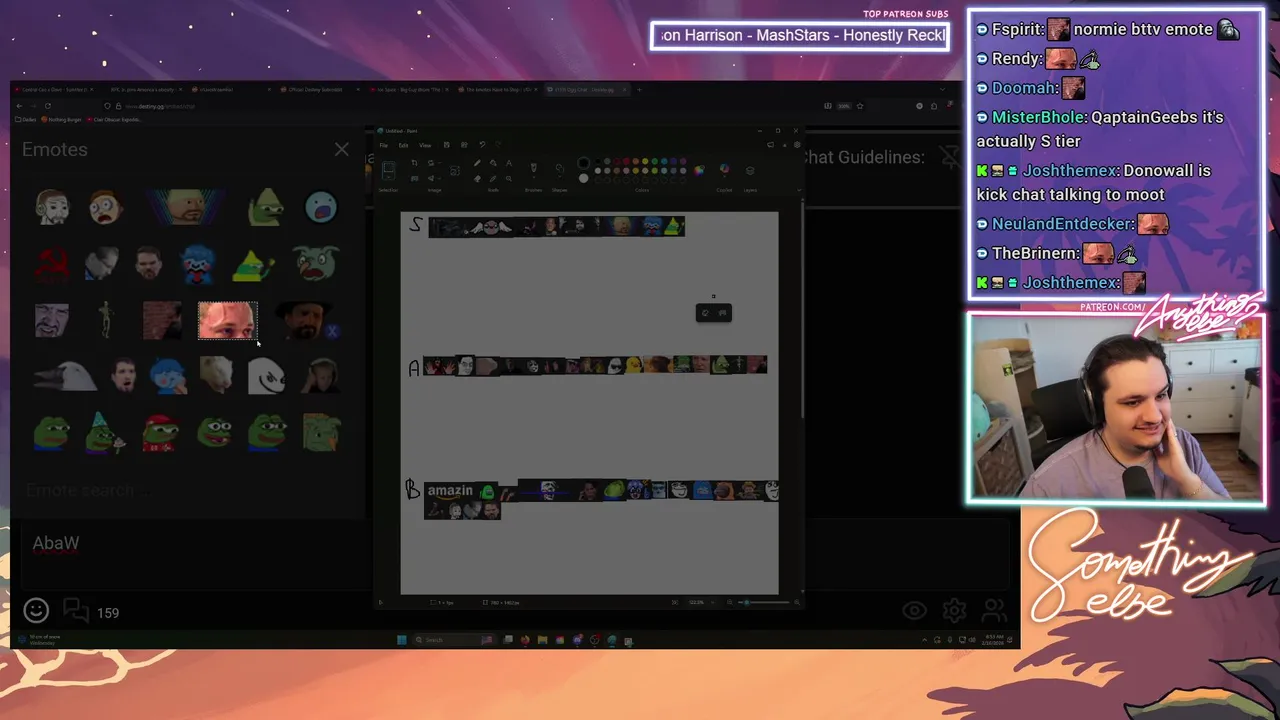Open the Layers panel in Paint
This screenshot has width=1280, height=720.
coord(750,170)
